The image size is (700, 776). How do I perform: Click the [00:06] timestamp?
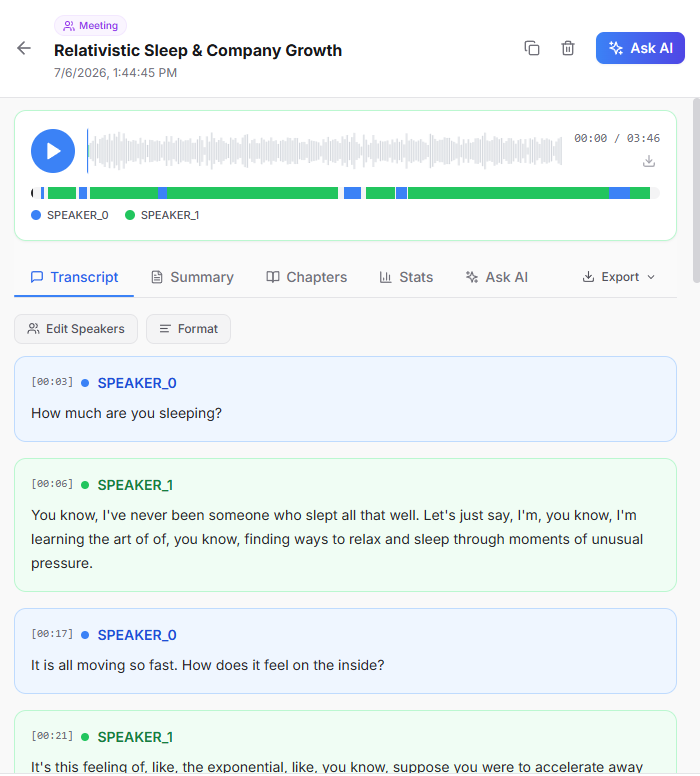[x=52, y=484]
